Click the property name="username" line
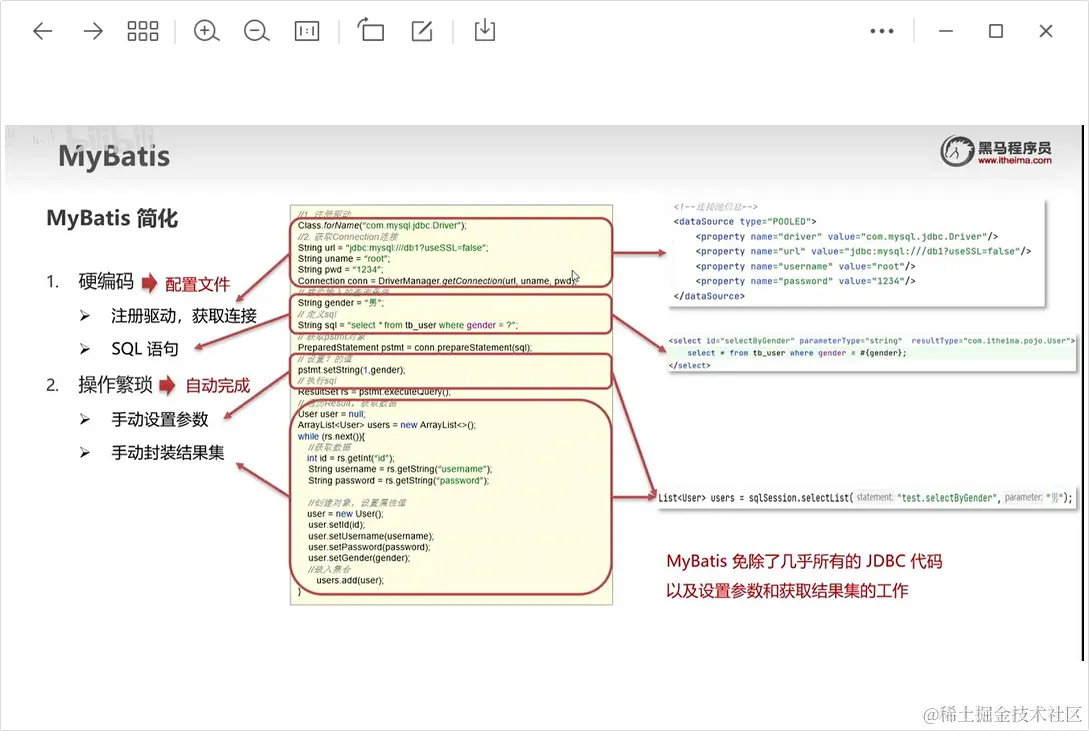 click(806, 267)
